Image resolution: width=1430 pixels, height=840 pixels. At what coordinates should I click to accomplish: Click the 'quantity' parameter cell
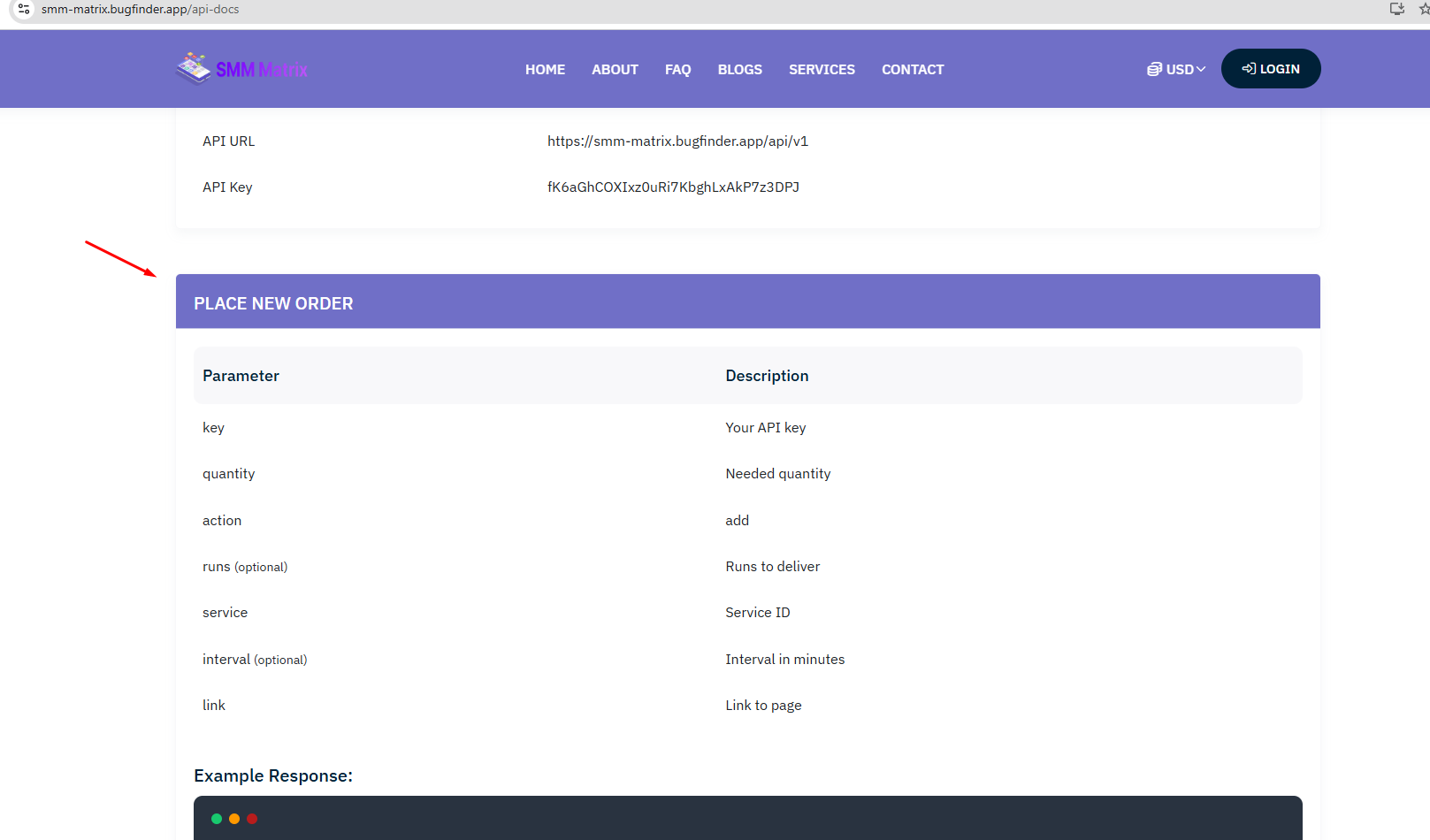(228, 474)
